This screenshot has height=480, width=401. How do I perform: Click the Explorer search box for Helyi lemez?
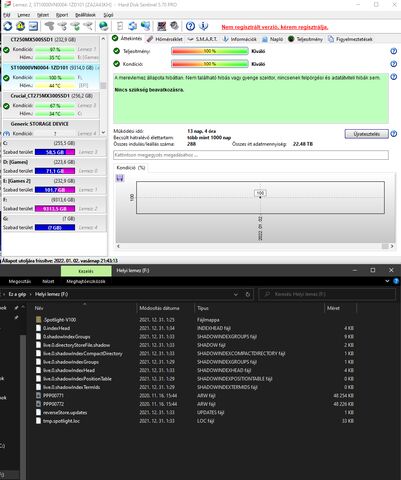[x=327, y=294]
